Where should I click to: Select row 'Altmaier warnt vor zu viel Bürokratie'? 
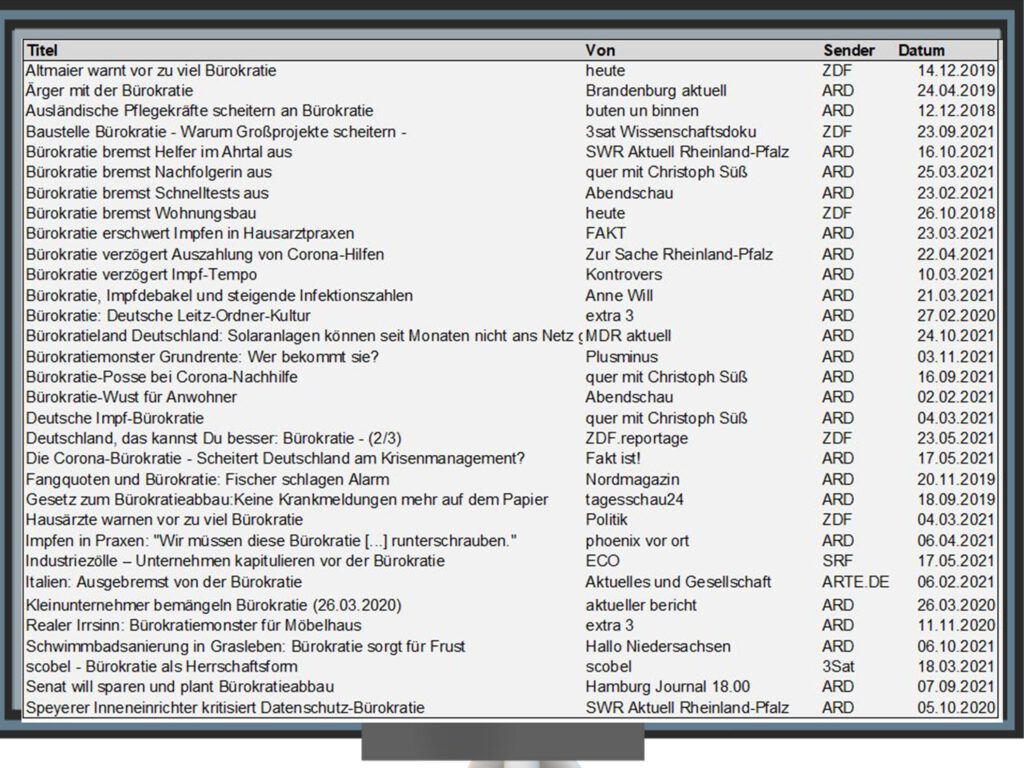511,71
